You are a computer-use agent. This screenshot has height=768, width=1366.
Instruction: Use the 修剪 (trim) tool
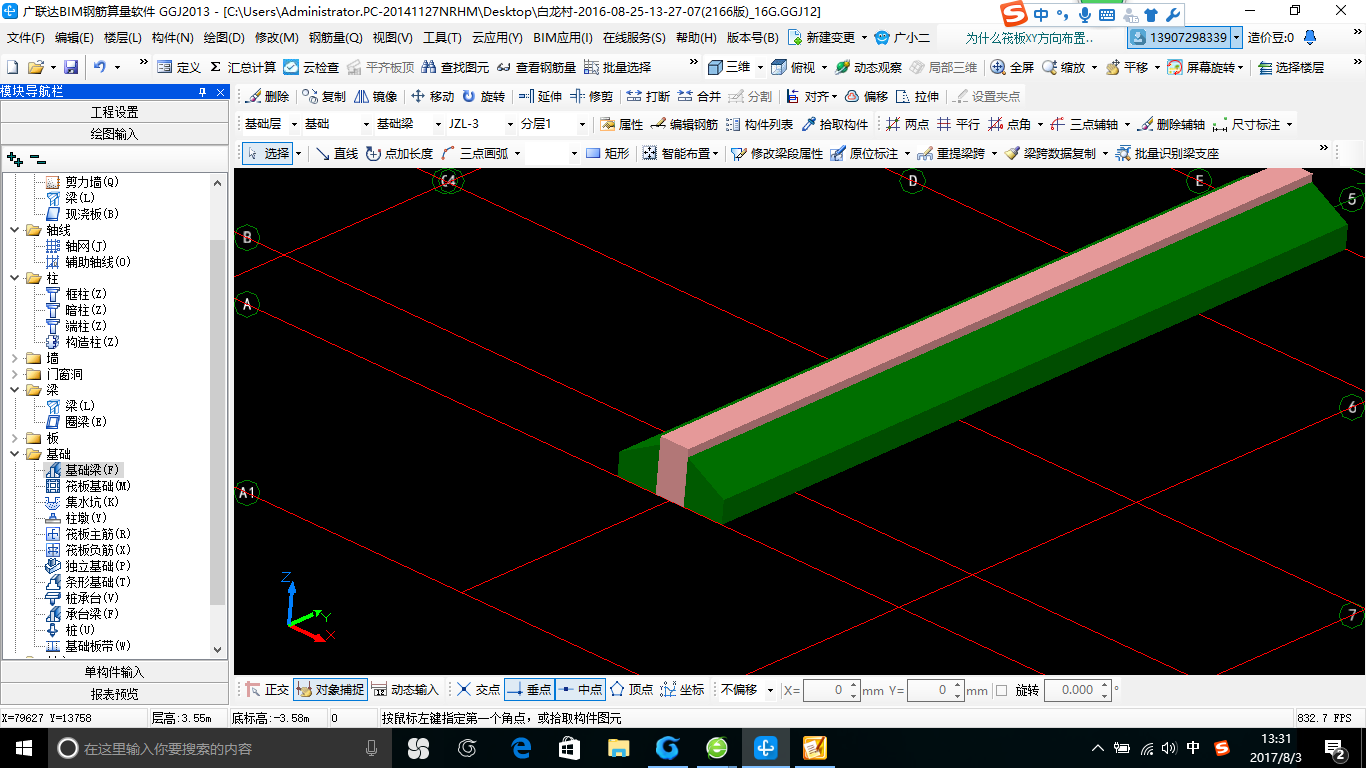pos(591,97)
